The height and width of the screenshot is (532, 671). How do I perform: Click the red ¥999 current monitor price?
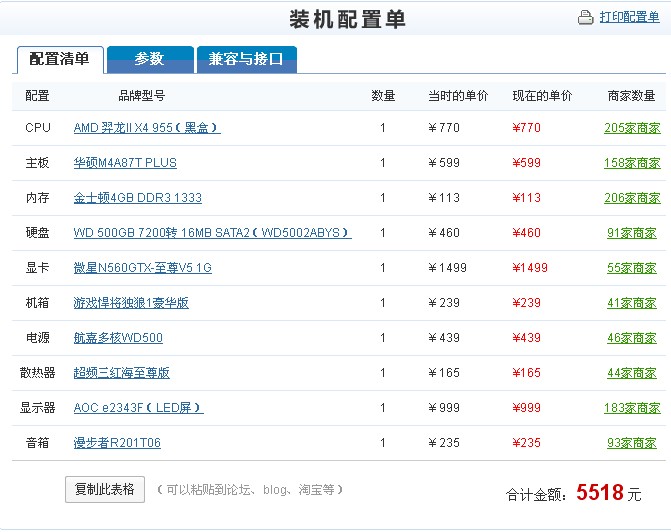tap(526, 408)
